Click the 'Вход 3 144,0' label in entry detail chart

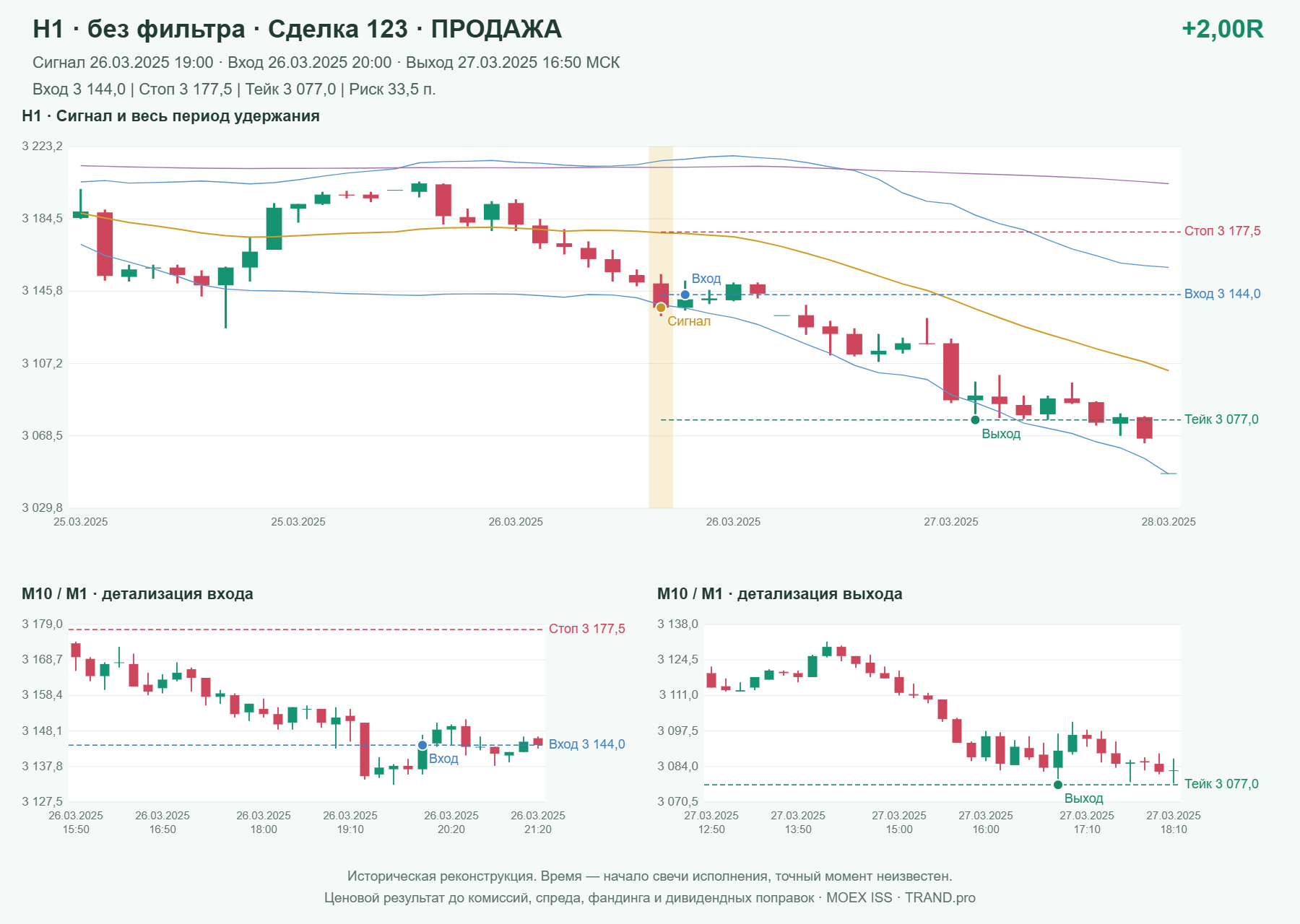tap(586, 744)
